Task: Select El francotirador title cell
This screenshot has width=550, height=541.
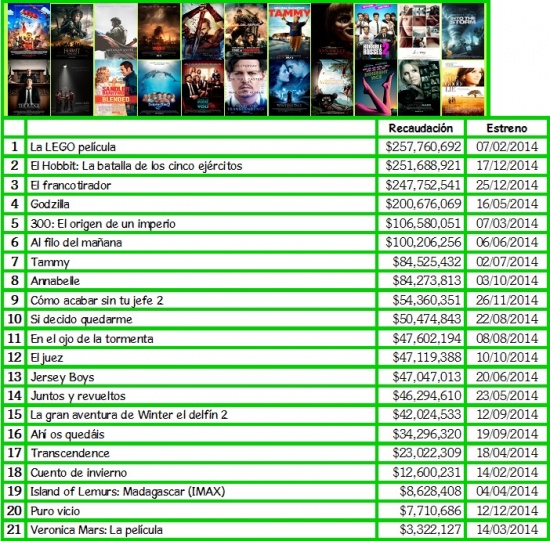Action: tap(201, 185)
